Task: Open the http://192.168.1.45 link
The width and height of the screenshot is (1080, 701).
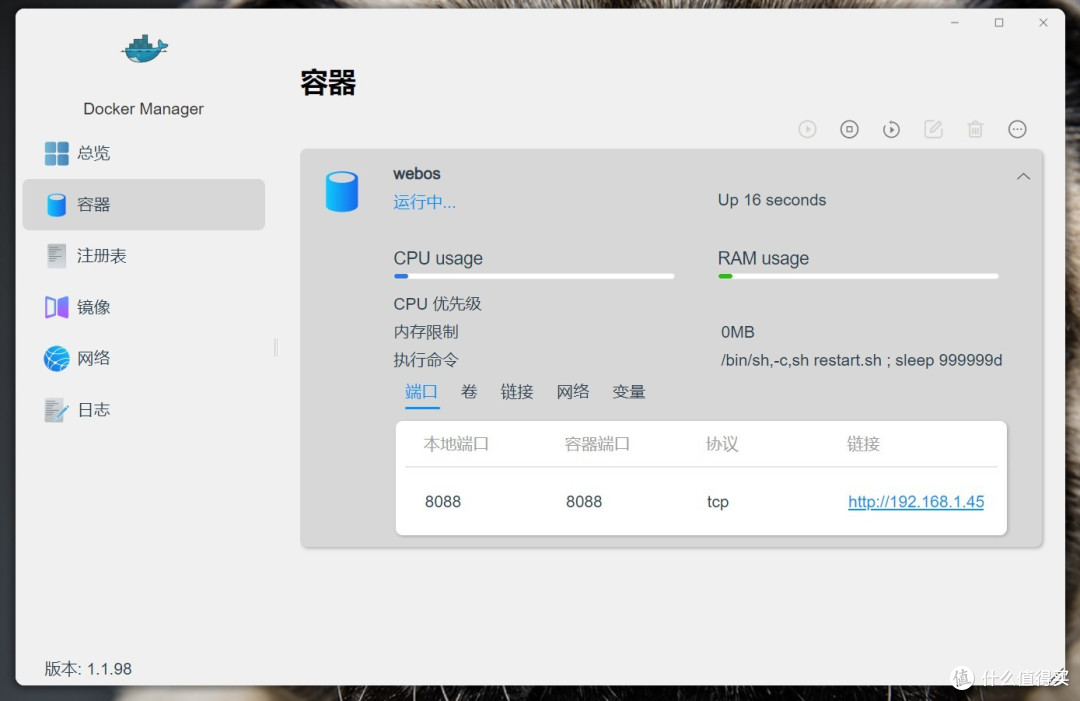Action: 916,501
